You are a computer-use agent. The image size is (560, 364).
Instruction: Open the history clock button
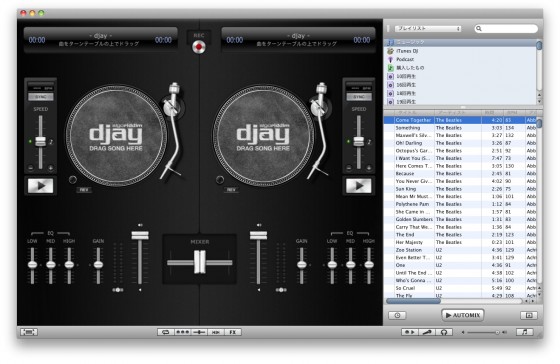397,315
